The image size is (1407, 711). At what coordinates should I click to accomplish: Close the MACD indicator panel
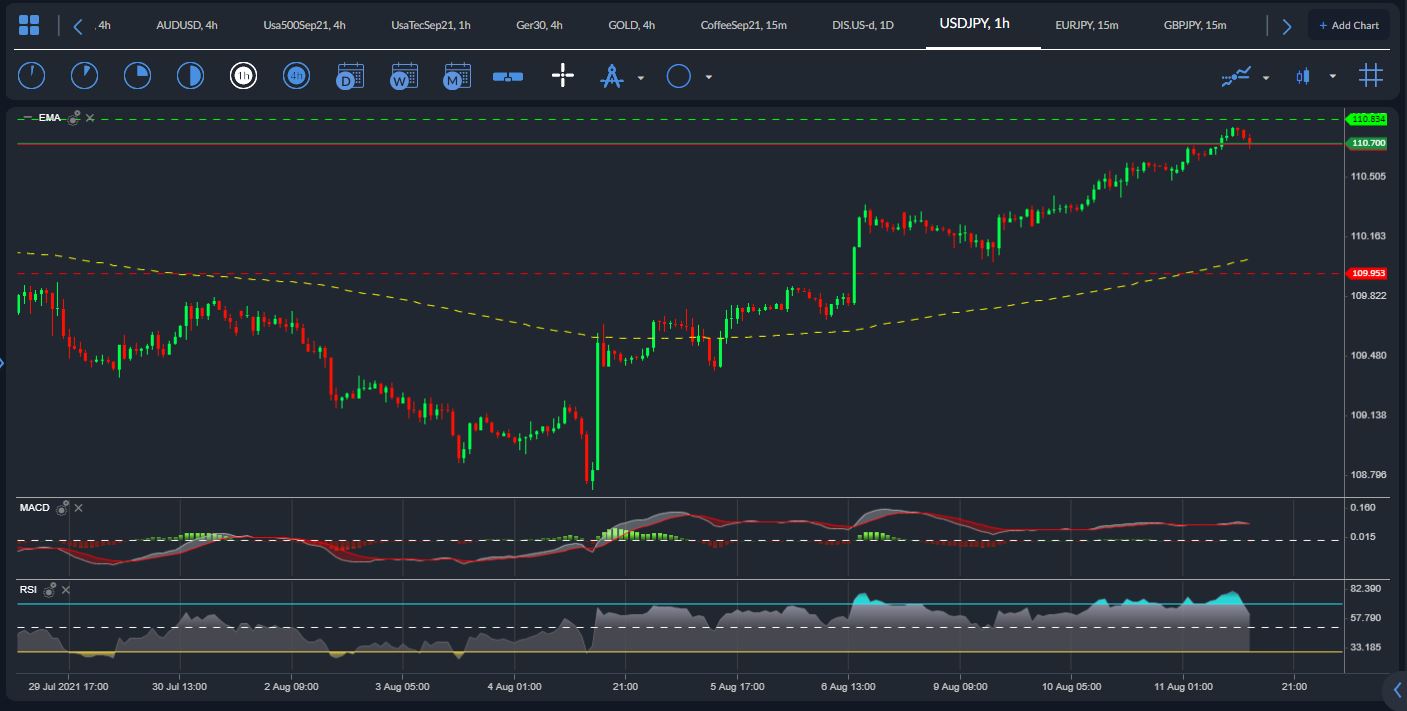(79, 508)
